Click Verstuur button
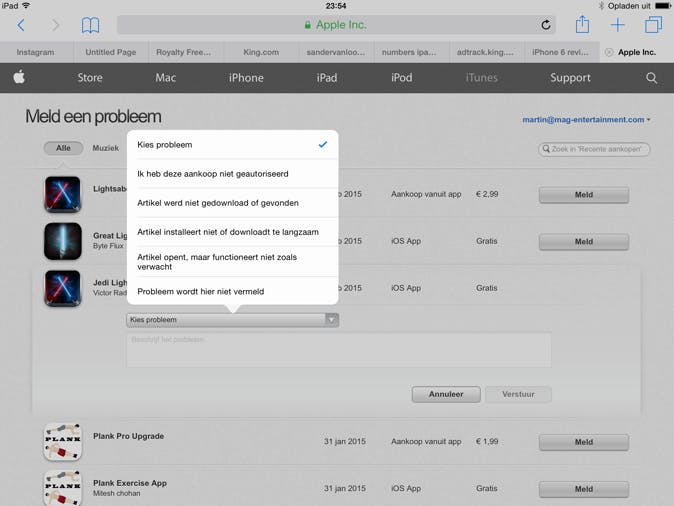Viewport: 674px width, 506px height. 518,394
